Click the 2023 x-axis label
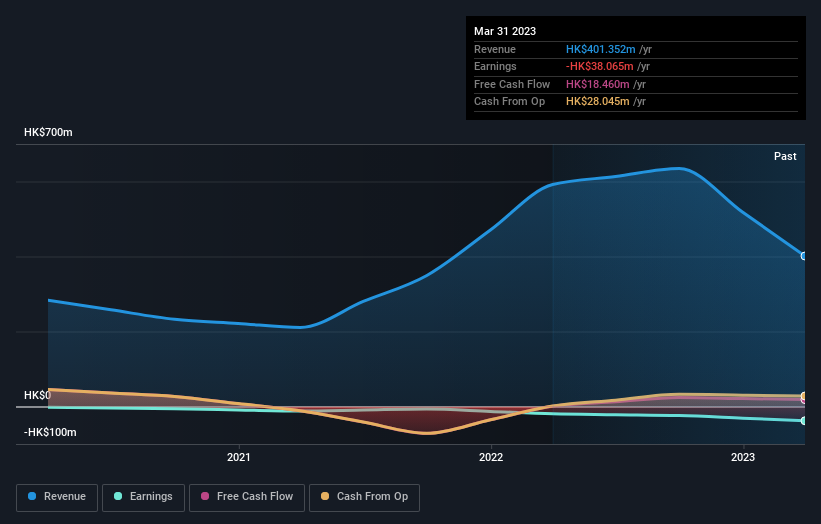Screen dimensions: 821x524 [742, 457]
